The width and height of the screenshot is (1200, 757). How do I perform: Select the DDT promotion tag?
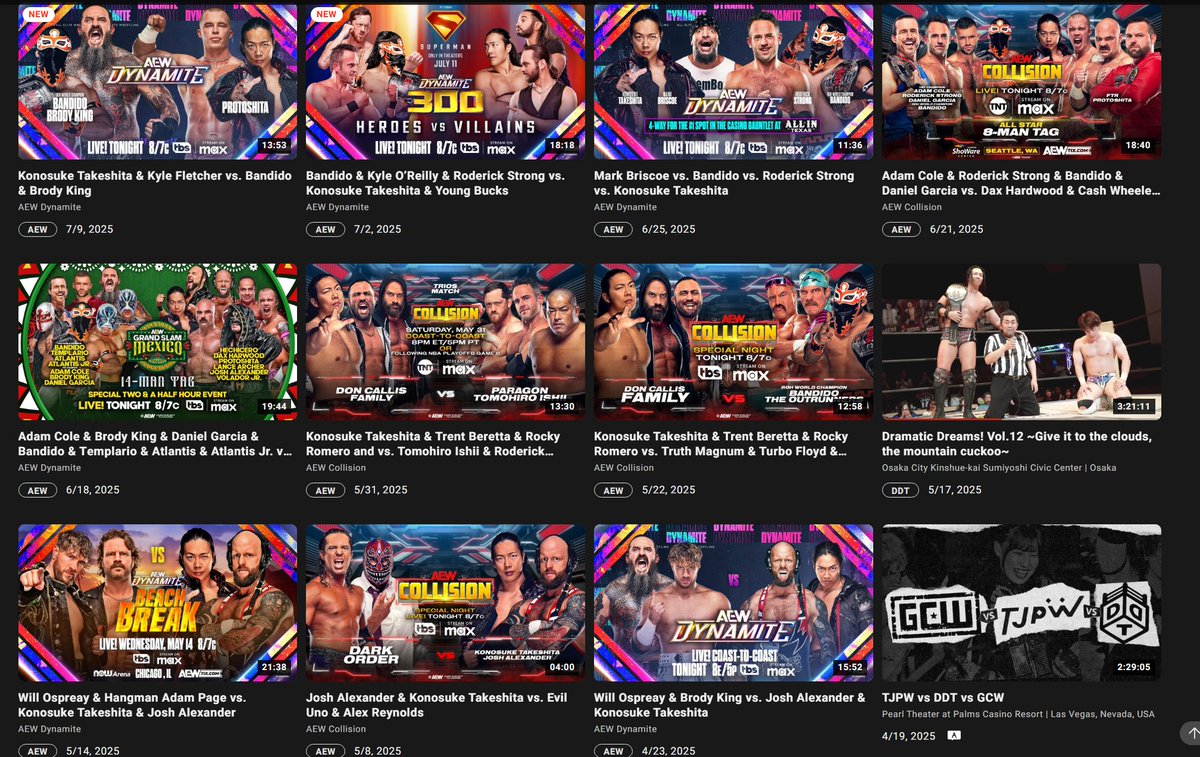click(900, 490)
